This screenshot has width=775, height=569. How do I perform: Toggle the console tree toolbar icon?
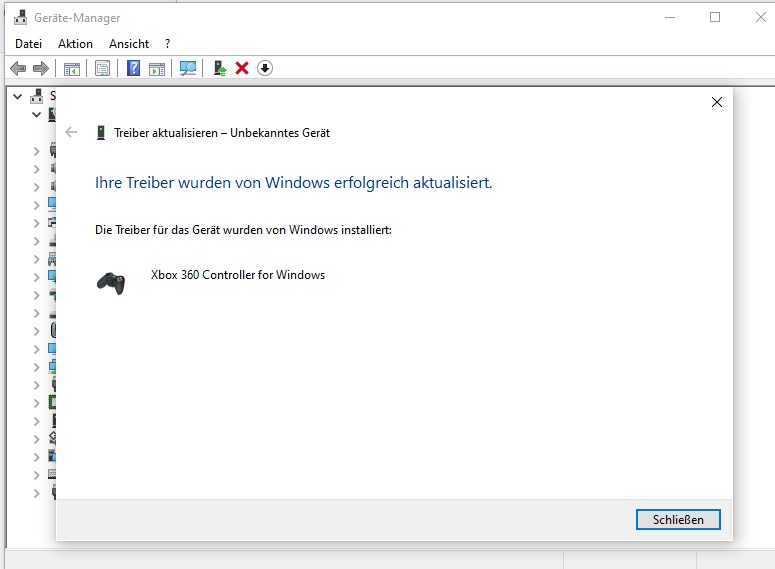[72, 68]
